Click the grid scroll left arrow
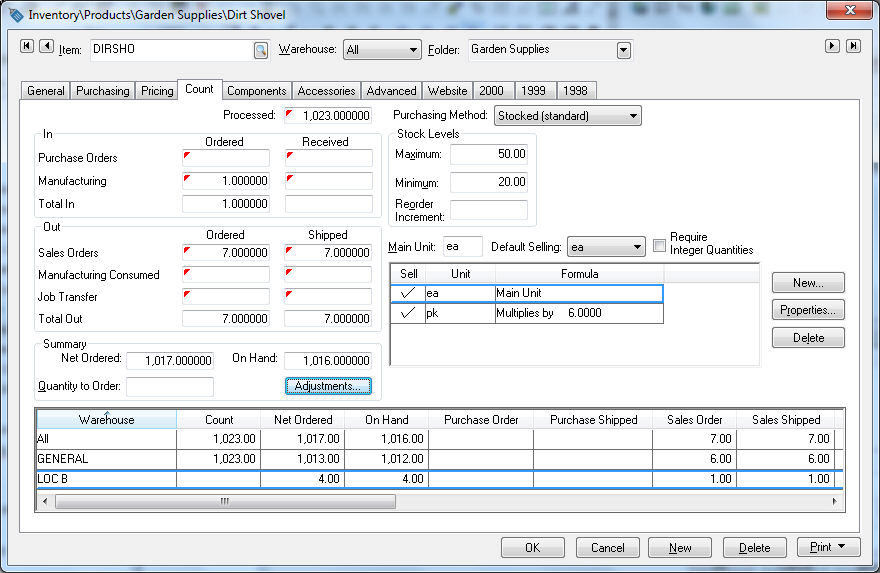 pos(45,501)
